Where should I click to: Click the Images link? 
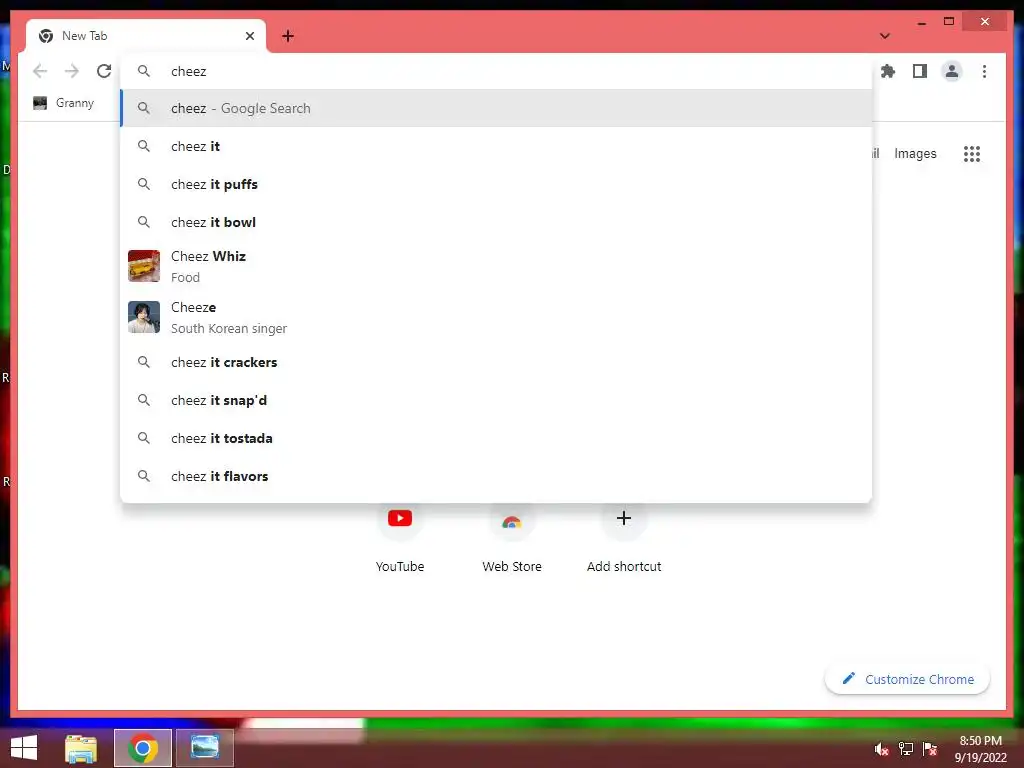[x=915, y=153]
